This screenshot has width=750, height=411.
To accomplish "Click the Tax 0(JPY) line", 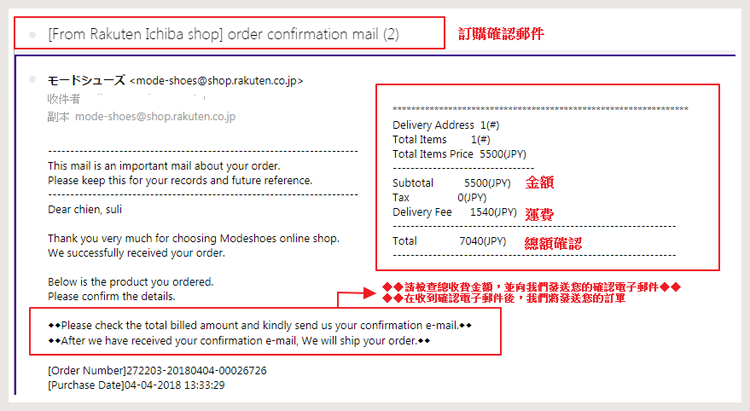I will point(439,198).
